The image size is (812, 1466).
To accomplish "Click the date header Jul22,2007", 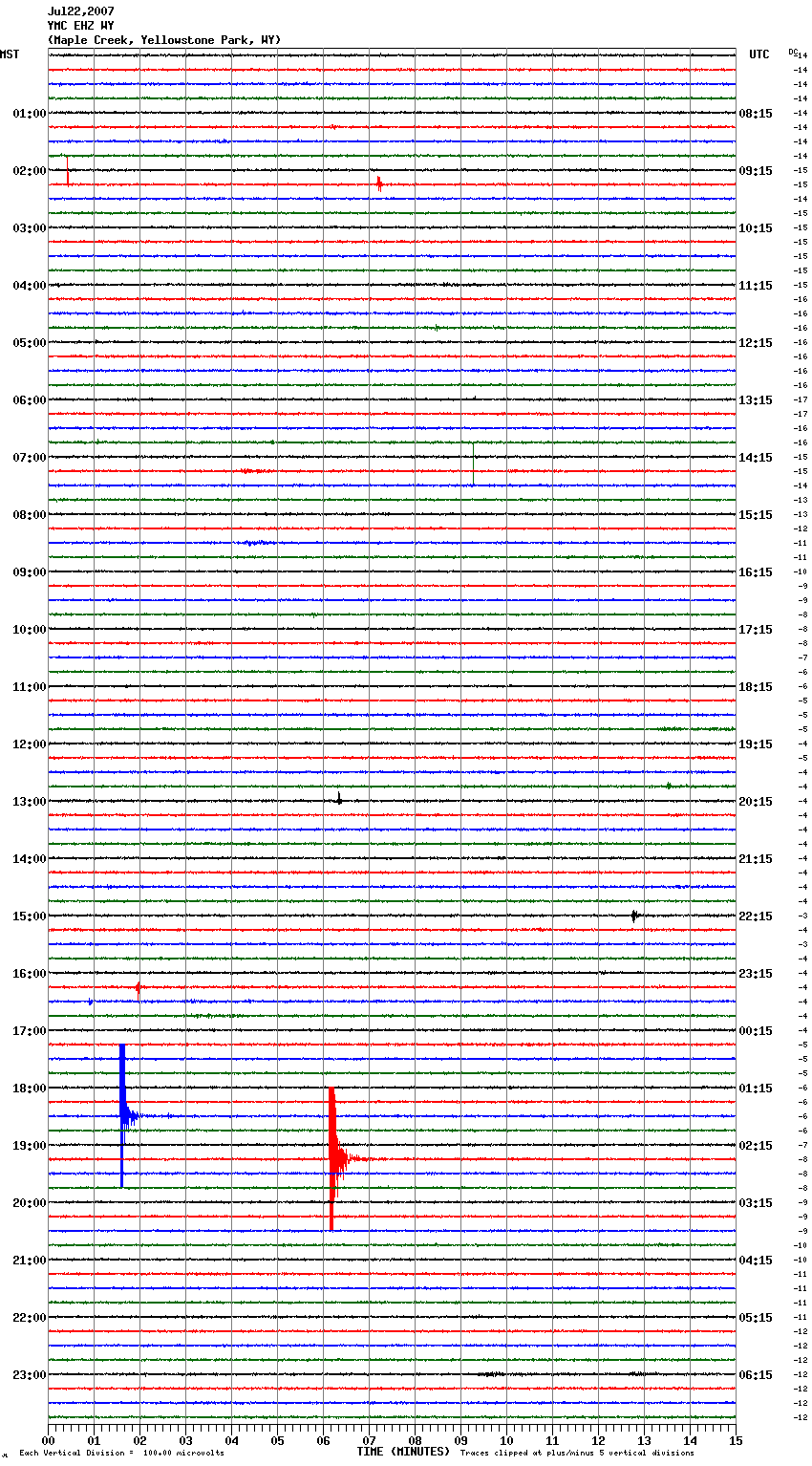I will (x=80, y=11).
